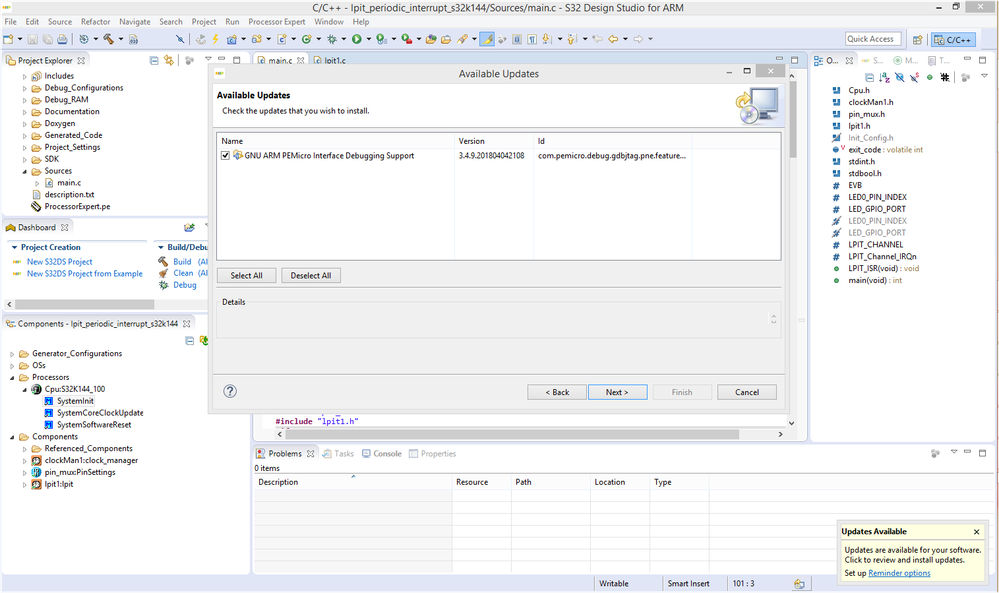Expand the Includes folder in Project Explorer
This screenshot has width=999, height=593.
pos(25,76)
